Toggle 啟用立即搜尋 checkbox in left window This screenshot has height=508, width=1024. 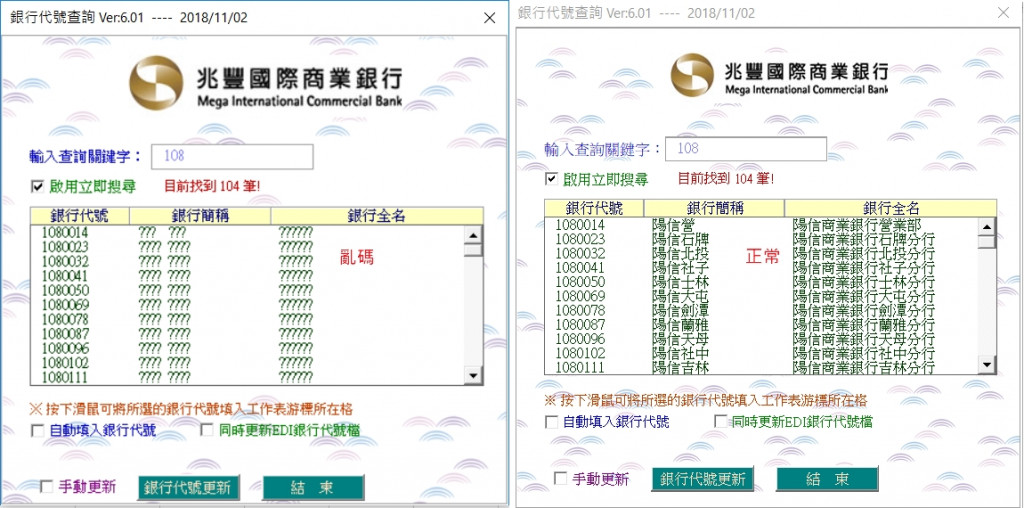[x=37, y=187]
